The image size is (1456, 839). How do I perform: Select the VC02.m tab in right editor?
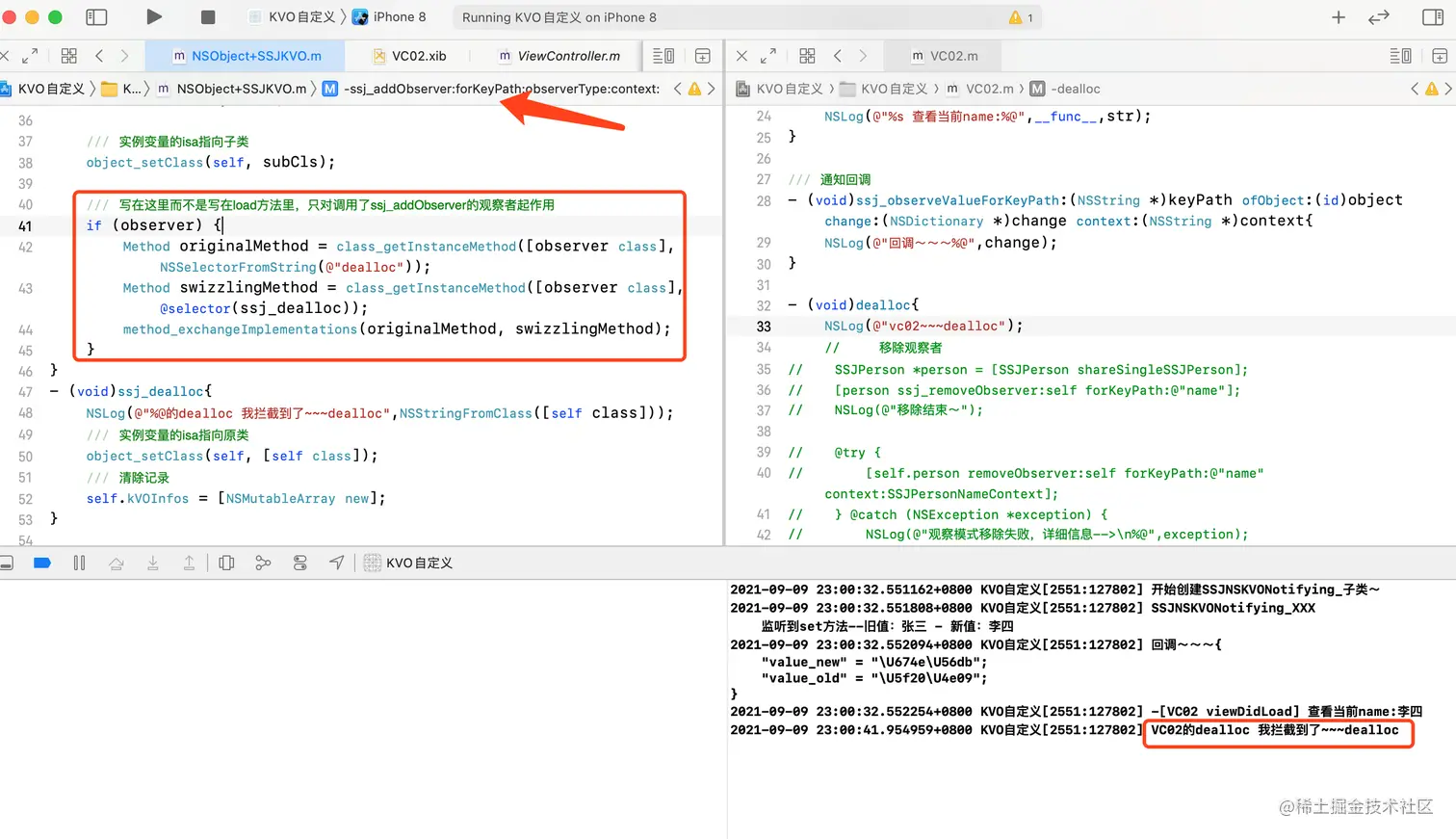click(944, 56)
